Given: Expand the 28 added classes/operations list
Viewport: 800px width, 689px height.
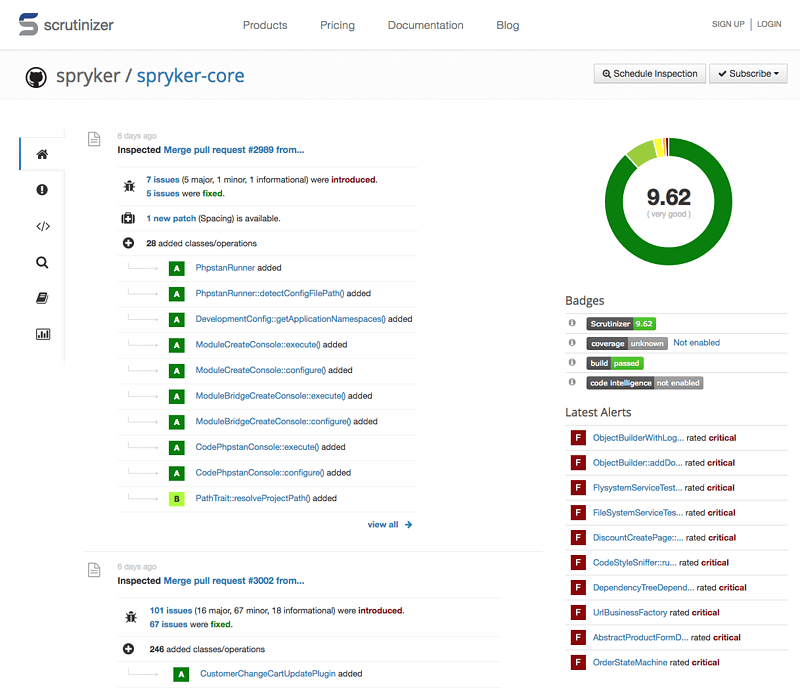Looking at the screenshot, I should [x=128, y=243].
